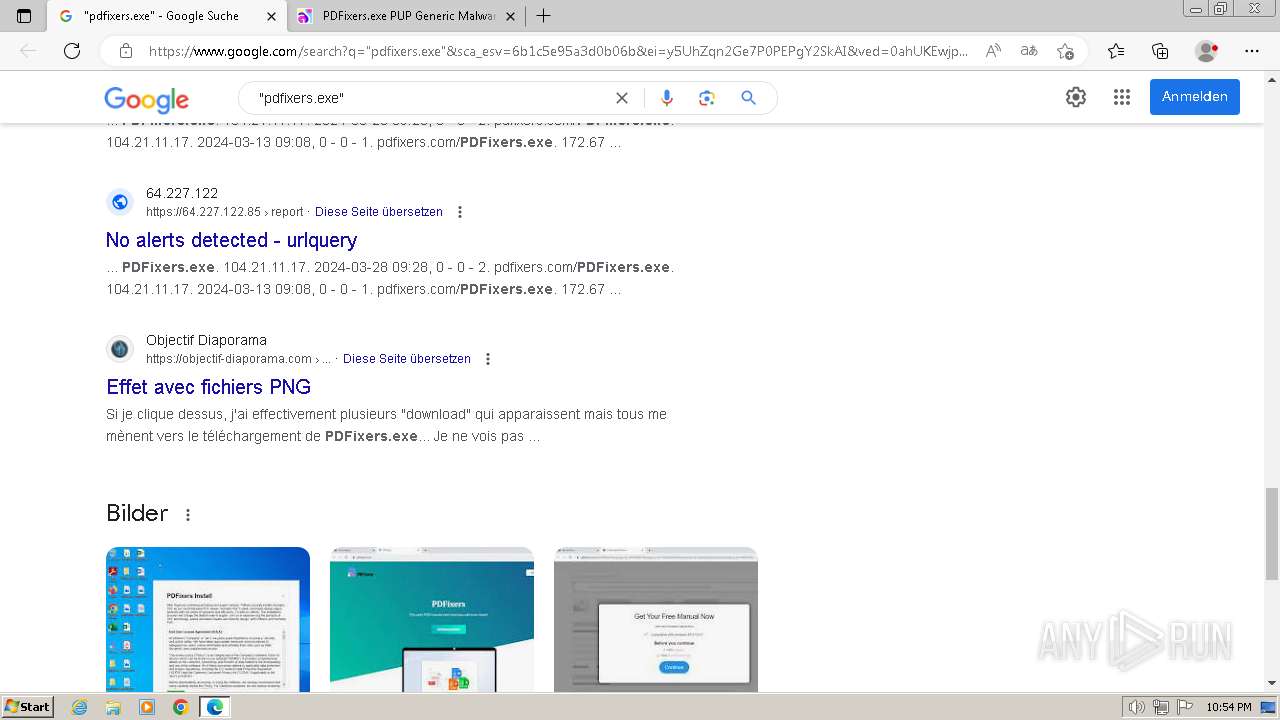This screenshot has height=720, width=1280.
Task: Submit search with magnifier icon
Action: [748, 98]
